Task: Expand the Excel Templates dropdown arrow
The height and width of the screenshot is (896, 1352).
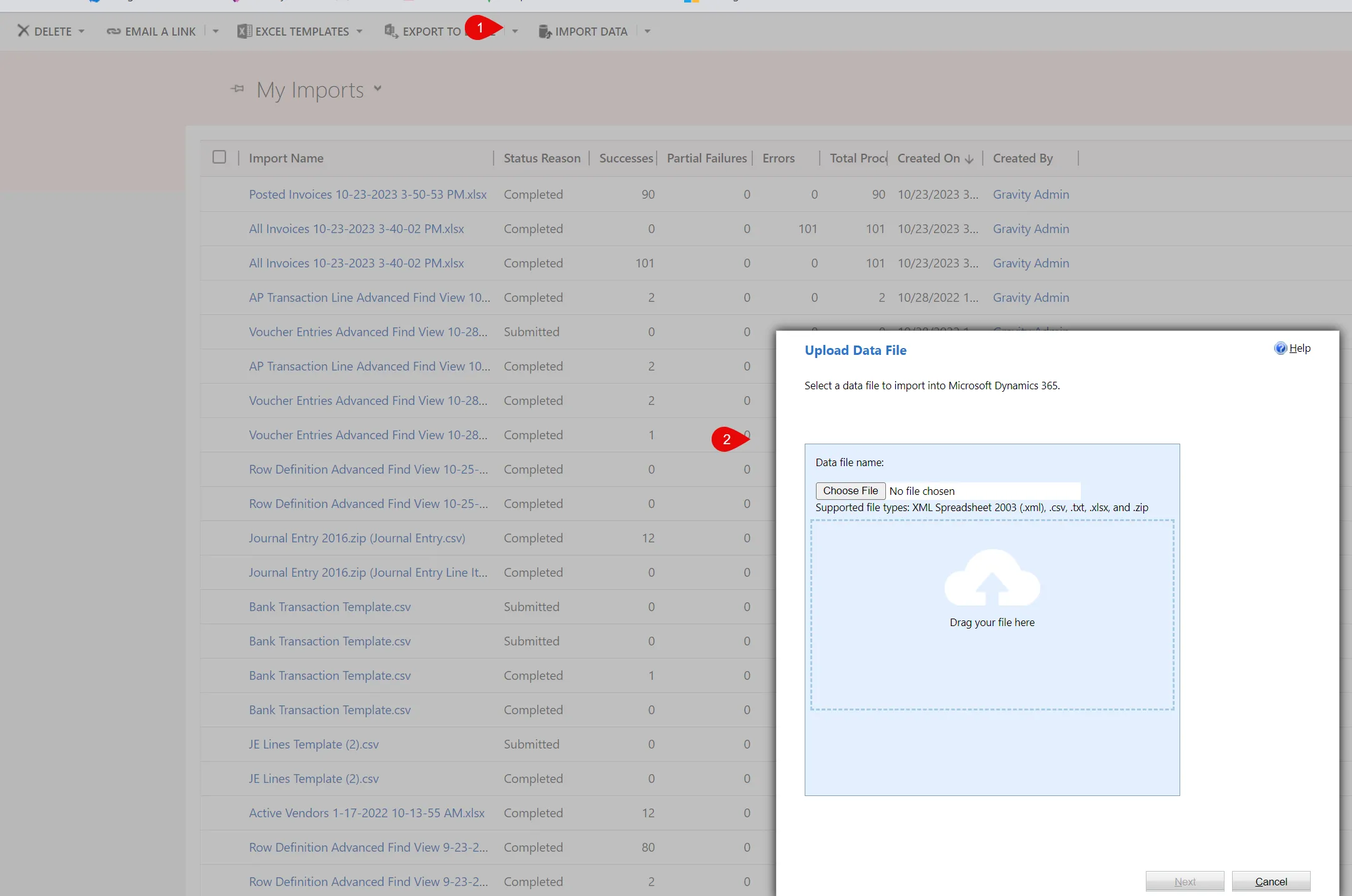Action: tap(359, 31)
